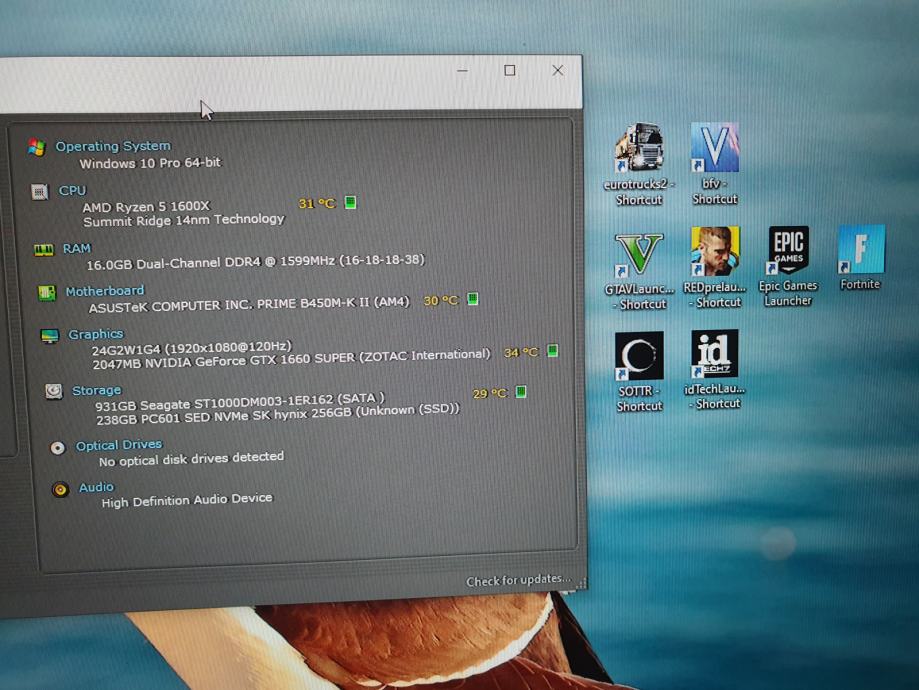Click the green Graphics temperature indicator

(552, 351)
